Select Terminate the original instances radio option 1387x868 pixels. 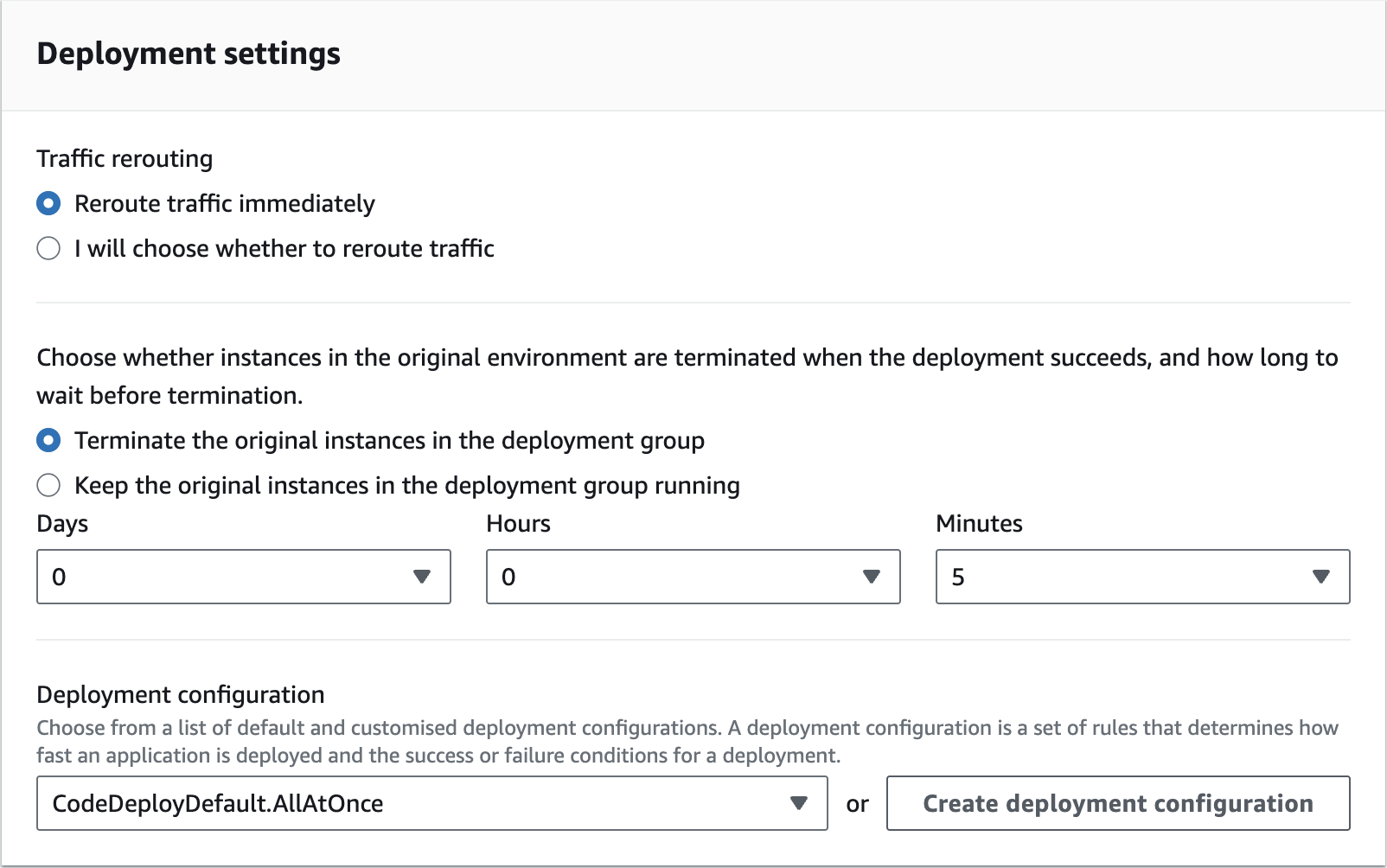(x=48, y=441)
